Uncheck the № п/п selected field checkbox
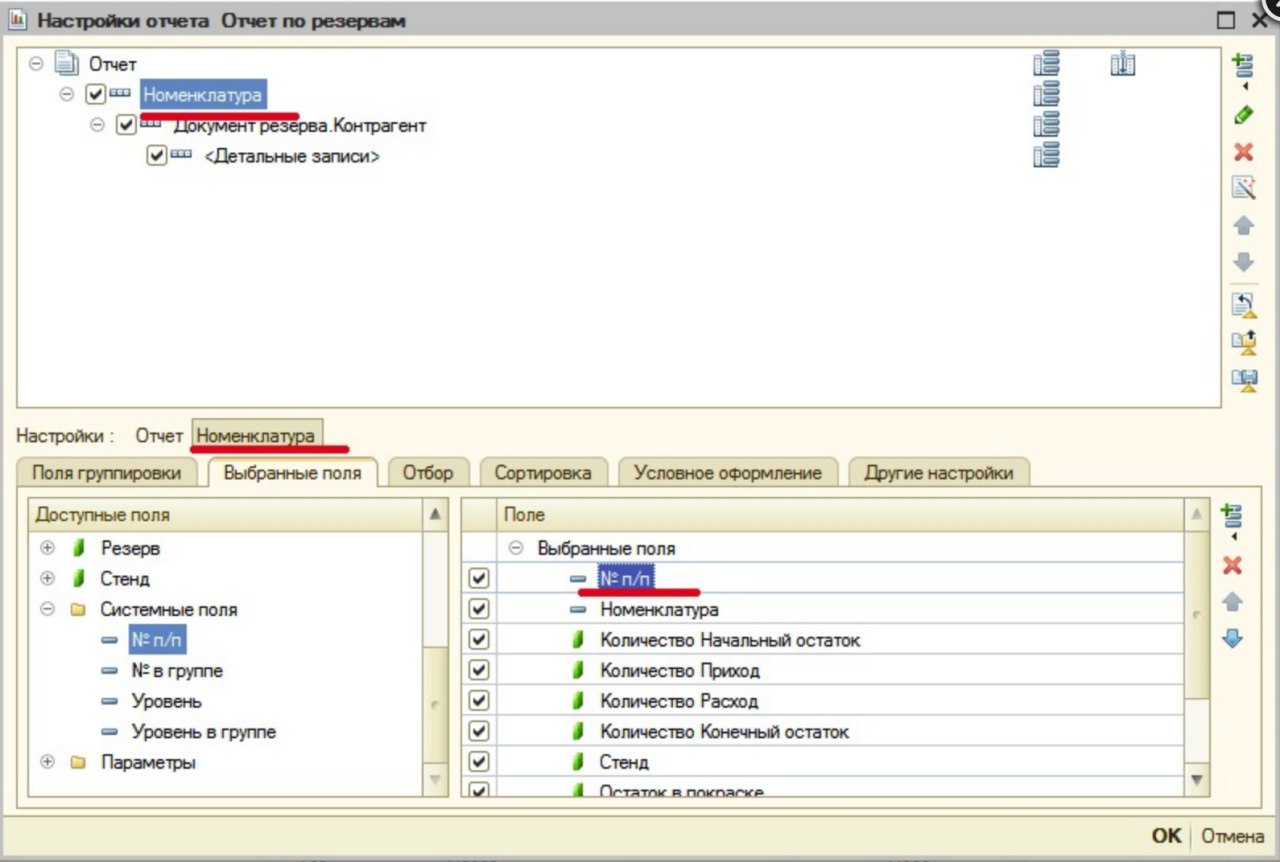 pyautogui.click(x=479, y=579)
